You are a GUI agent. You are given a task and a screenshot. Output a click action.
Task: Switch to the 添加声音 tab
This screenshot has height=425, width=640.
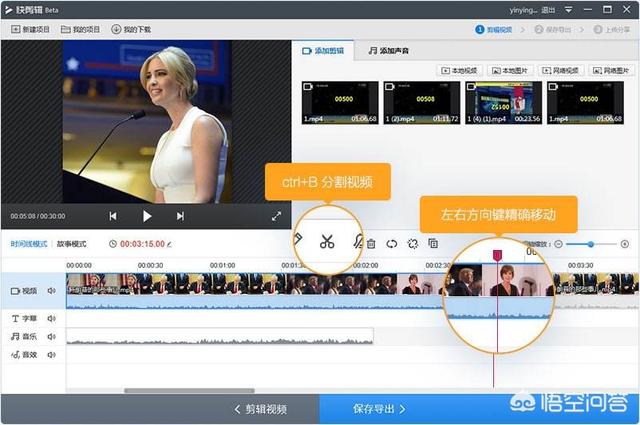point(387,50)
